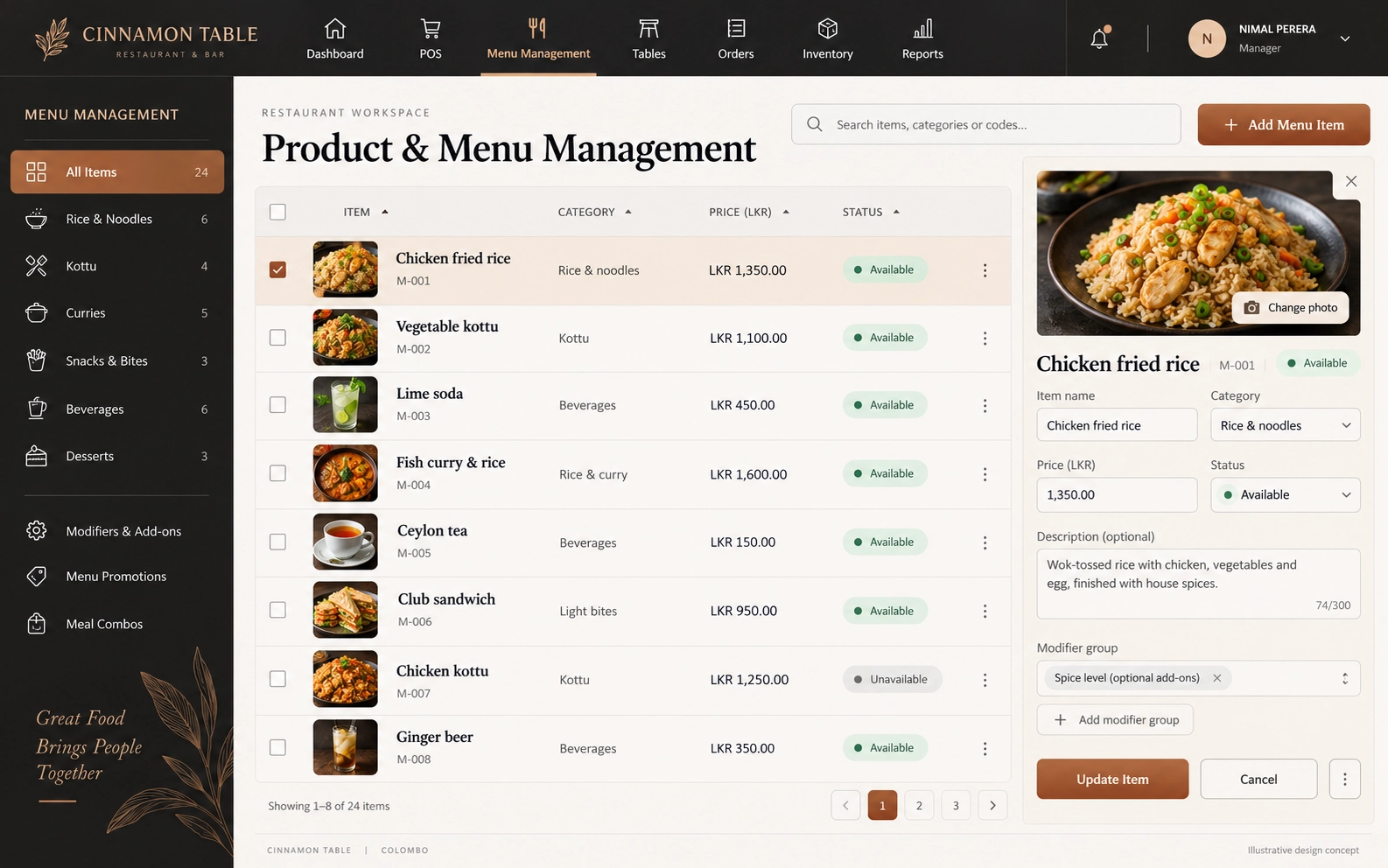Click Add modifier group button
The image size is (1388, 868).
click(1115, 719)
